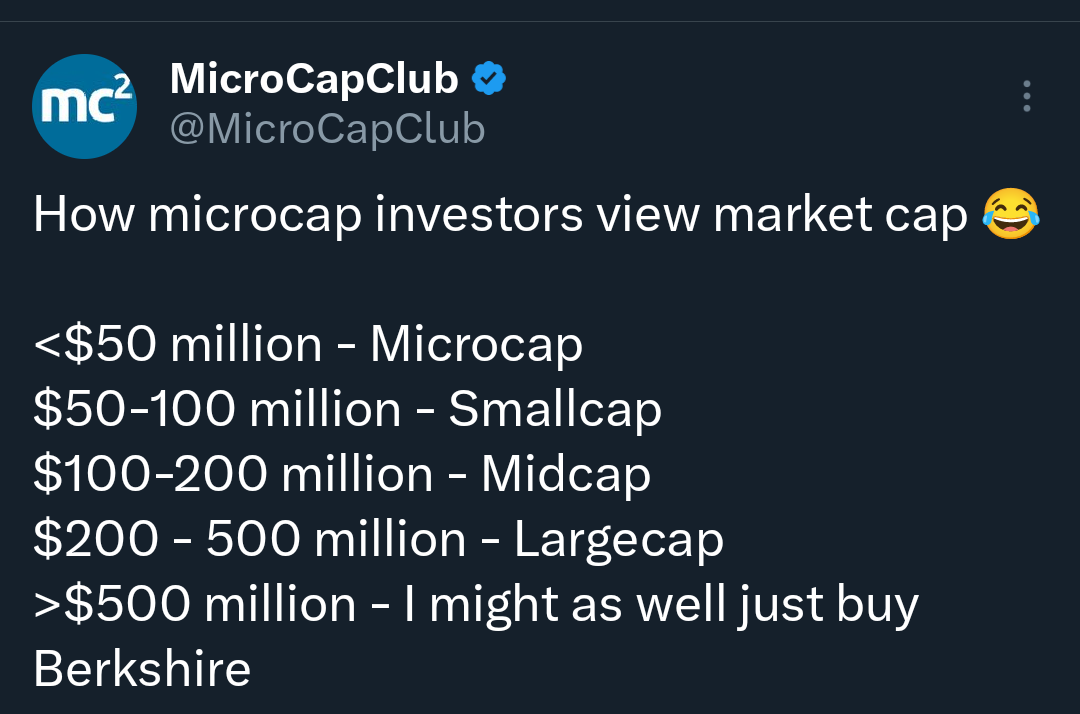Viewport: 1080px width, 714px height.
Task: Click the "Microcap" label after "<$50 million"
Action: coord(476,345)
